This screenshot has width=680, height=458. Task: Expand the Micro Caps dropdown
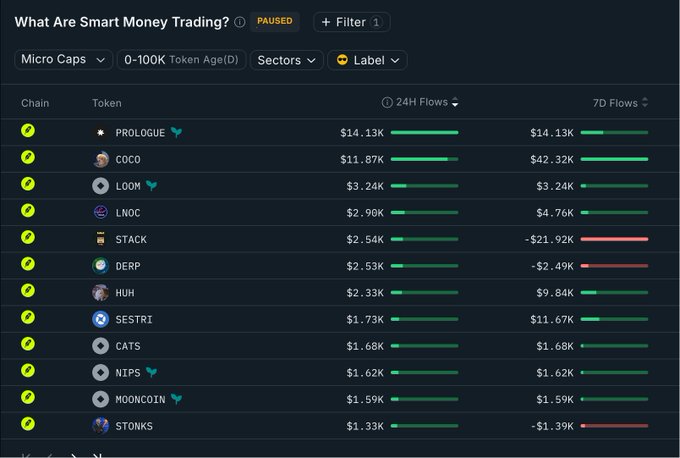coord(64,59)
